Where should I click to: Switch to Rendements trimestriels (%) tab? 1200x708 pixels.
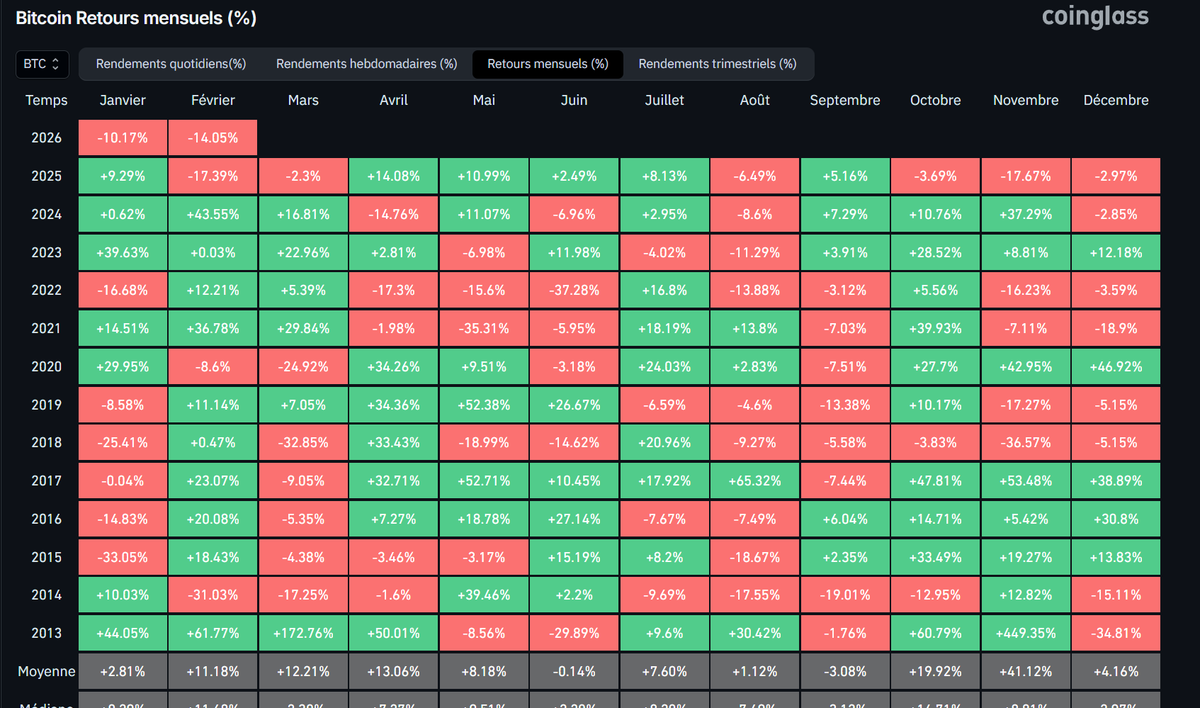pos(718,64)
